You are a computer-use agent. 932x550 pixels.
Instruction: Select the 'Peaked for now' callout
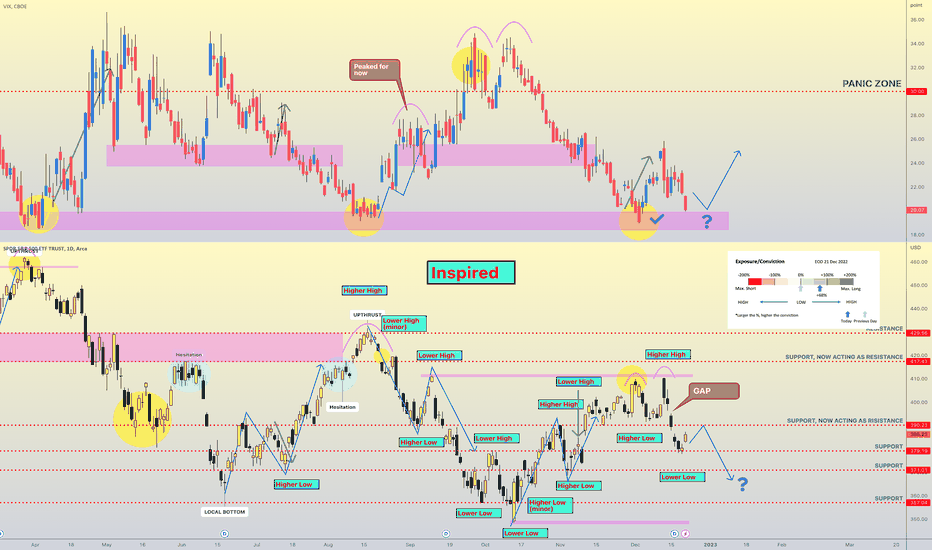pyautogui.click(x=374, y=70)
